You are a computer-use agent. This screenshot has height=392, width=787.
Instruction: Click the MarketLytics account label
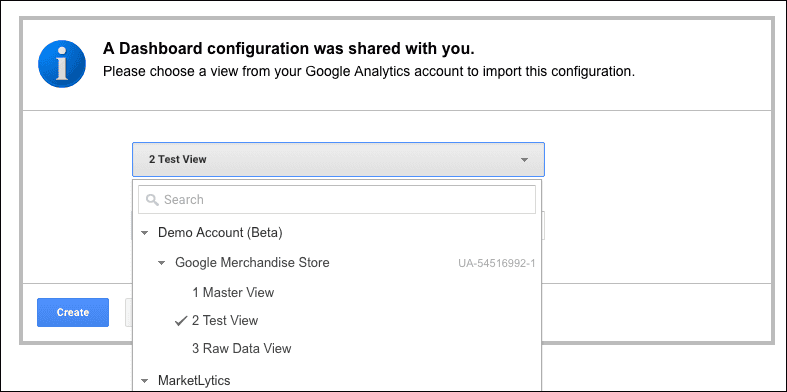click(194, 380)
